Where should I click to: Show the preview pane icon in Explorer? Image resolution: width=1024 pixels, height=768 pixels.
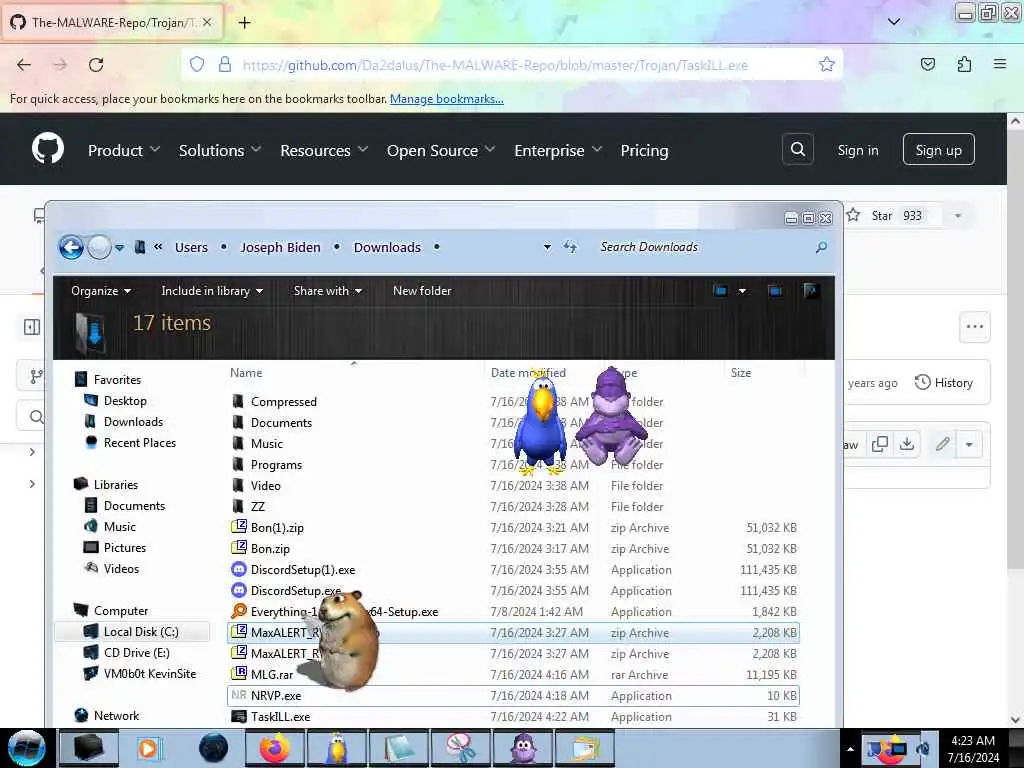point(775,291)
